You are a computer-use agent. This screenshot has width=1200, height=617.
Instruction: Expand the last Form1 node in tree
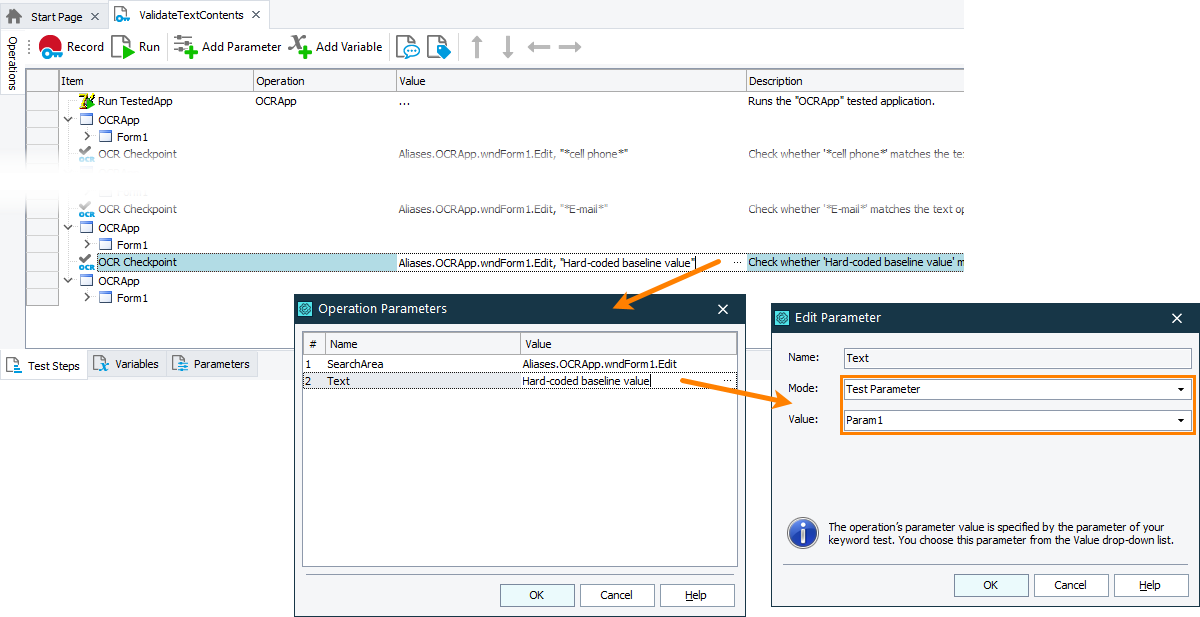(x=86, y=298)
